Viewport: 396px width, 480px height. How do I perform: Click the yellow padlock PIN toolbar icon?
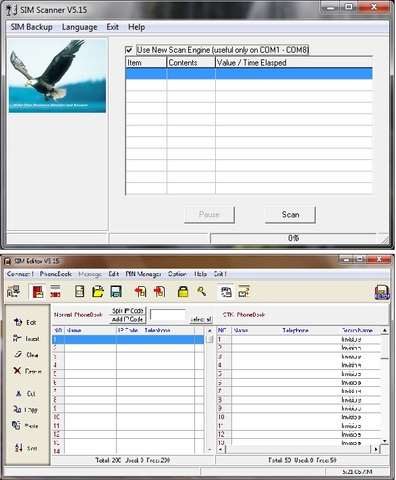point(183,292)
